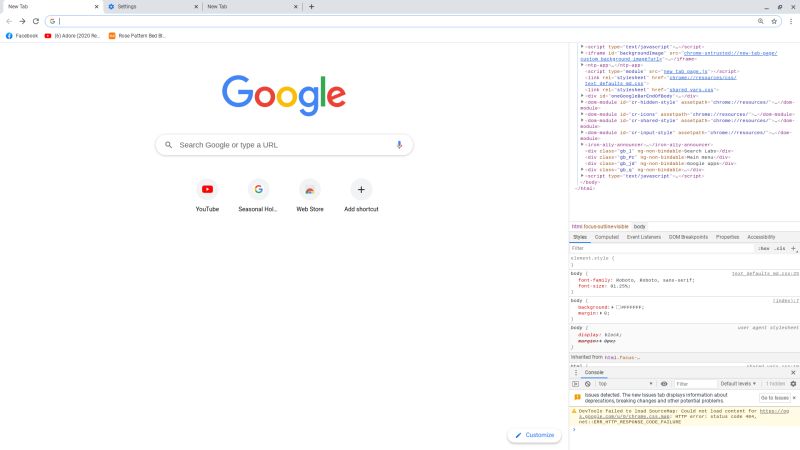Image resolution: width=800 pixels, height=450 pixels.
Task: Click the Customize button
Action: tap(534, 435)
